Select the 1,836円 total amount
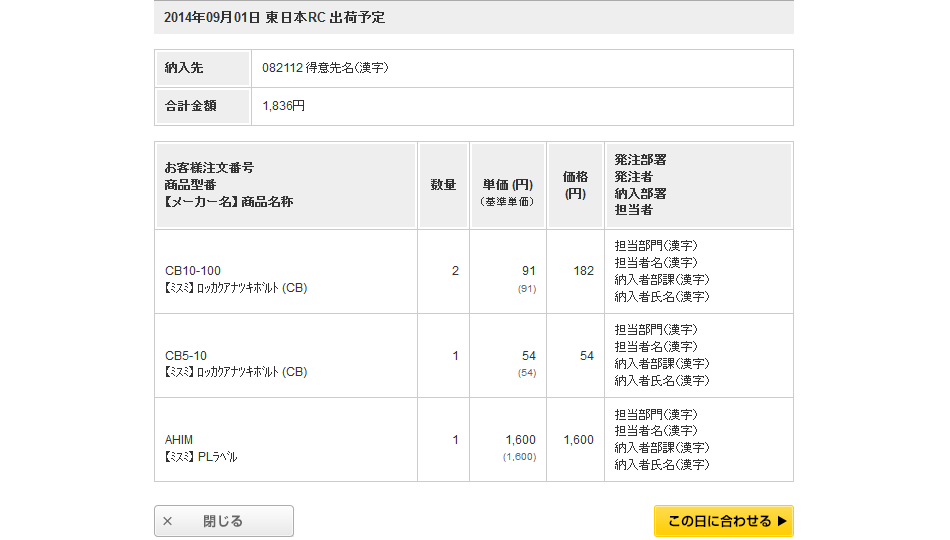This screenshot has width=950, height=540. click(x=283, y=105)
